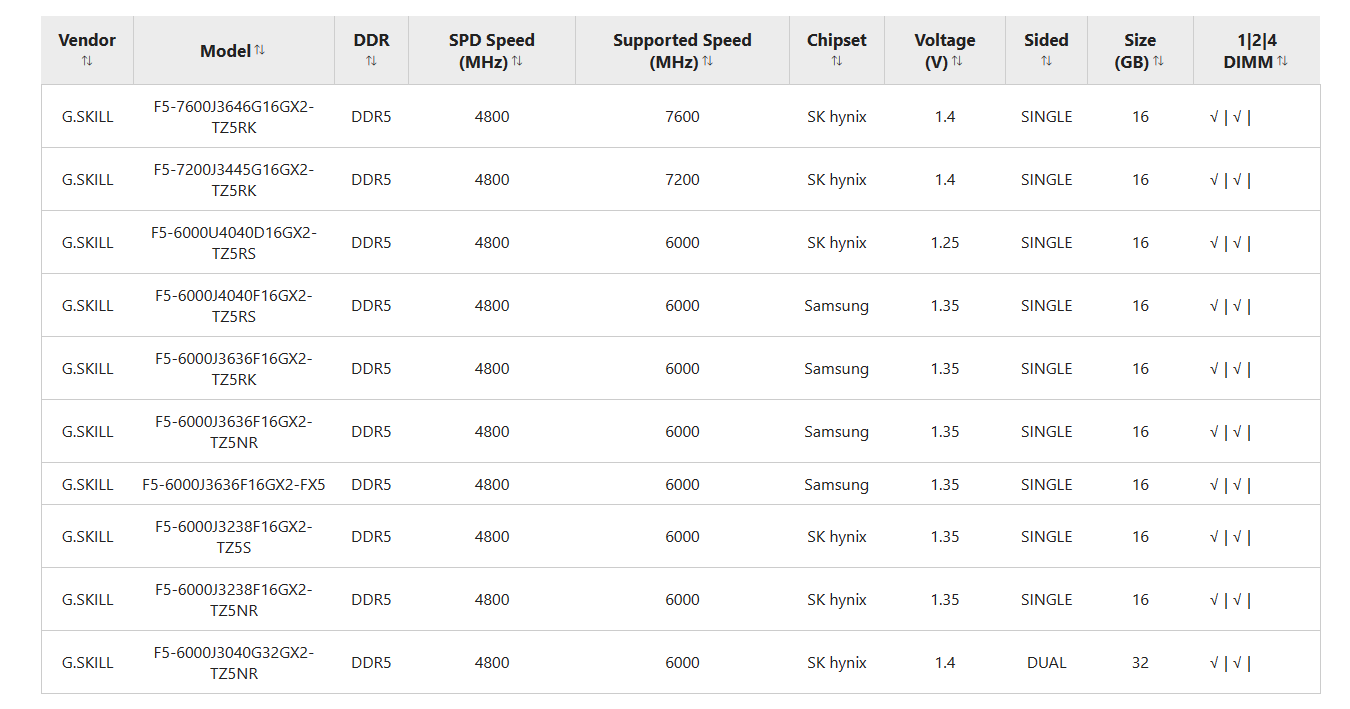Select model F5-6000J3040G32GX2-TZ5NR
The image size is (1350, 709).
[234, 662]
